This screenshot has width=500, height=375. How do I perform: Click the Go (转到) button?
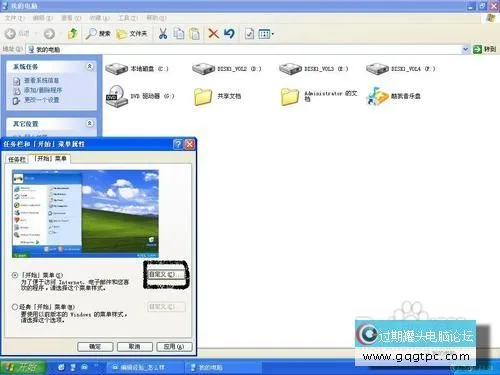pos(485,49)
